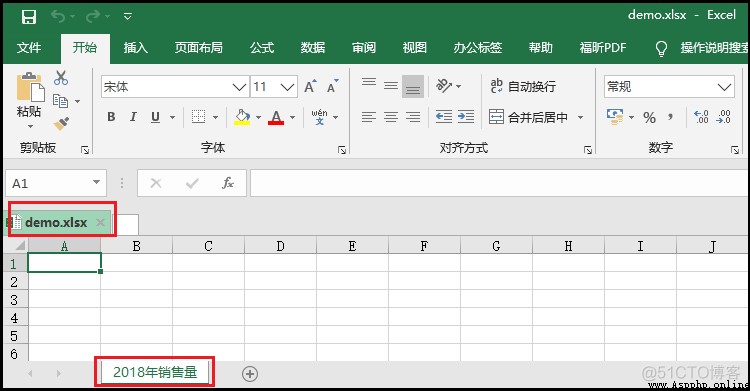Open the 常规 number format dropdown
Viewport: 750px width, 391px height.
pyautogui.click(x=724, y=87)
